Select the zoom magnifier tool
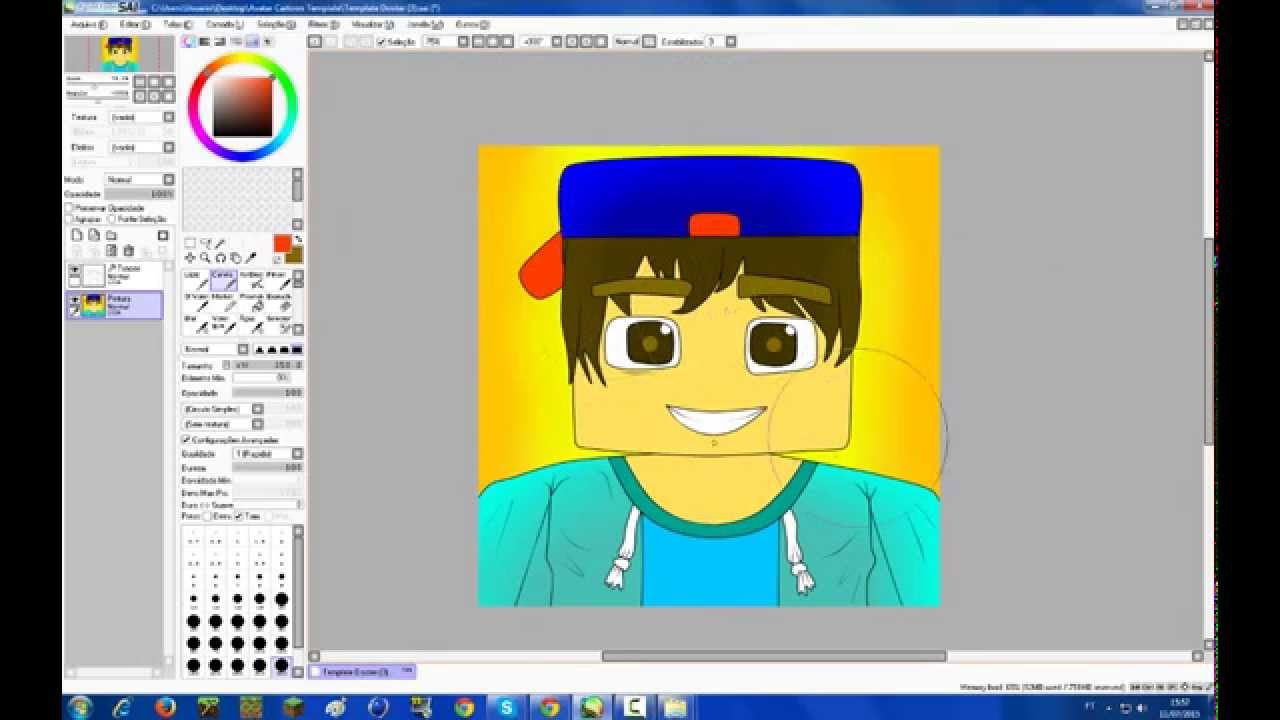Viewport: 1280px width, 720px height. tap(205, 258)
